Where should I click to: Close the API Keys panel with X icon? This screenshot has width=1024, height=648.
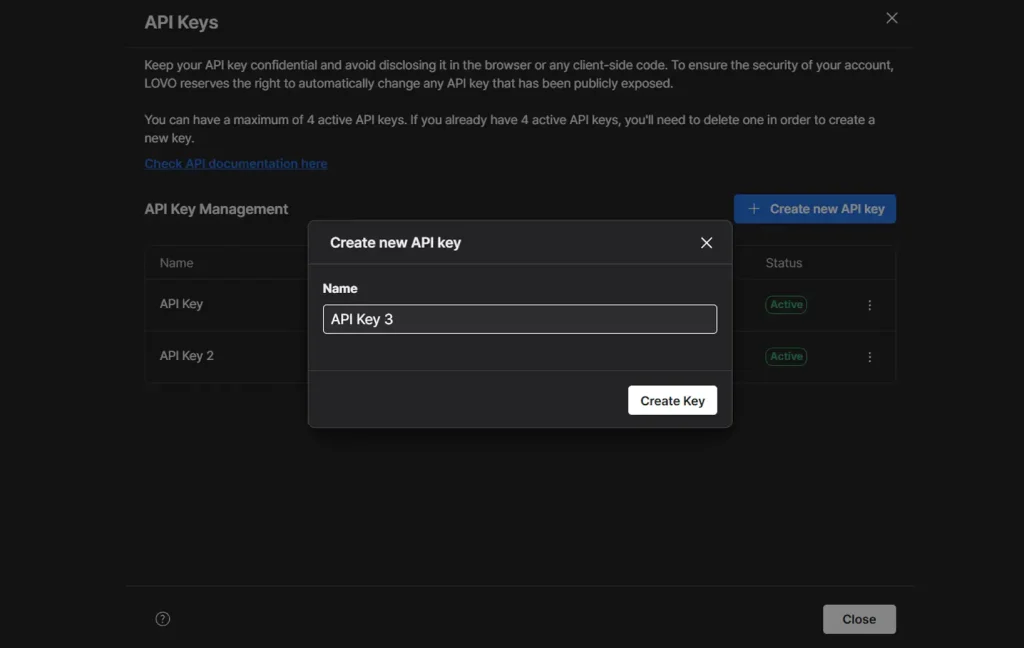[x=892, y=18]
